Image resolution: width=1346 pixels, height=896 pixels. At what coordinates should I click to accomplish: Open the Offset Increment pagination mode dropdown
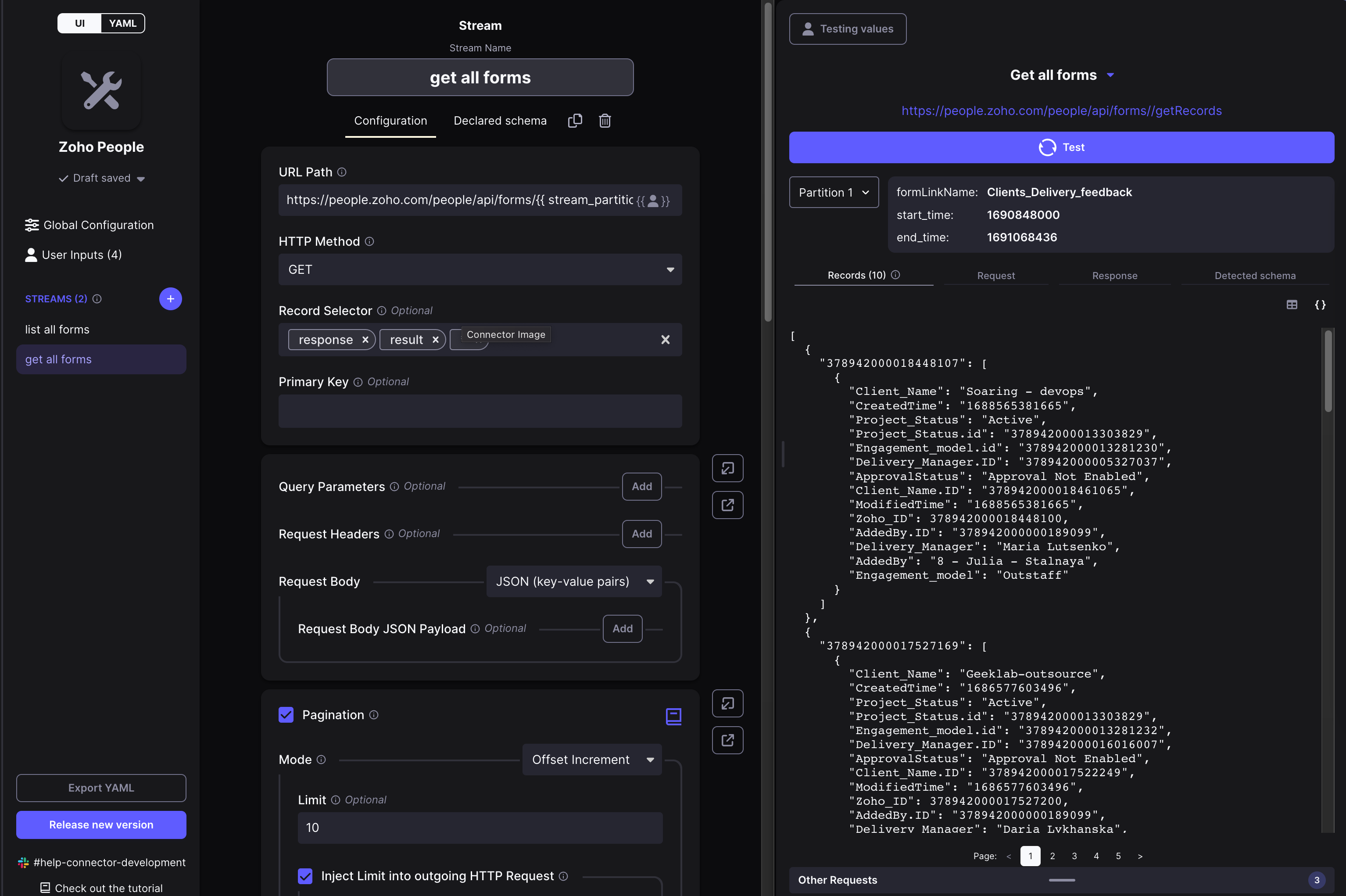click(x=591, y=760)
